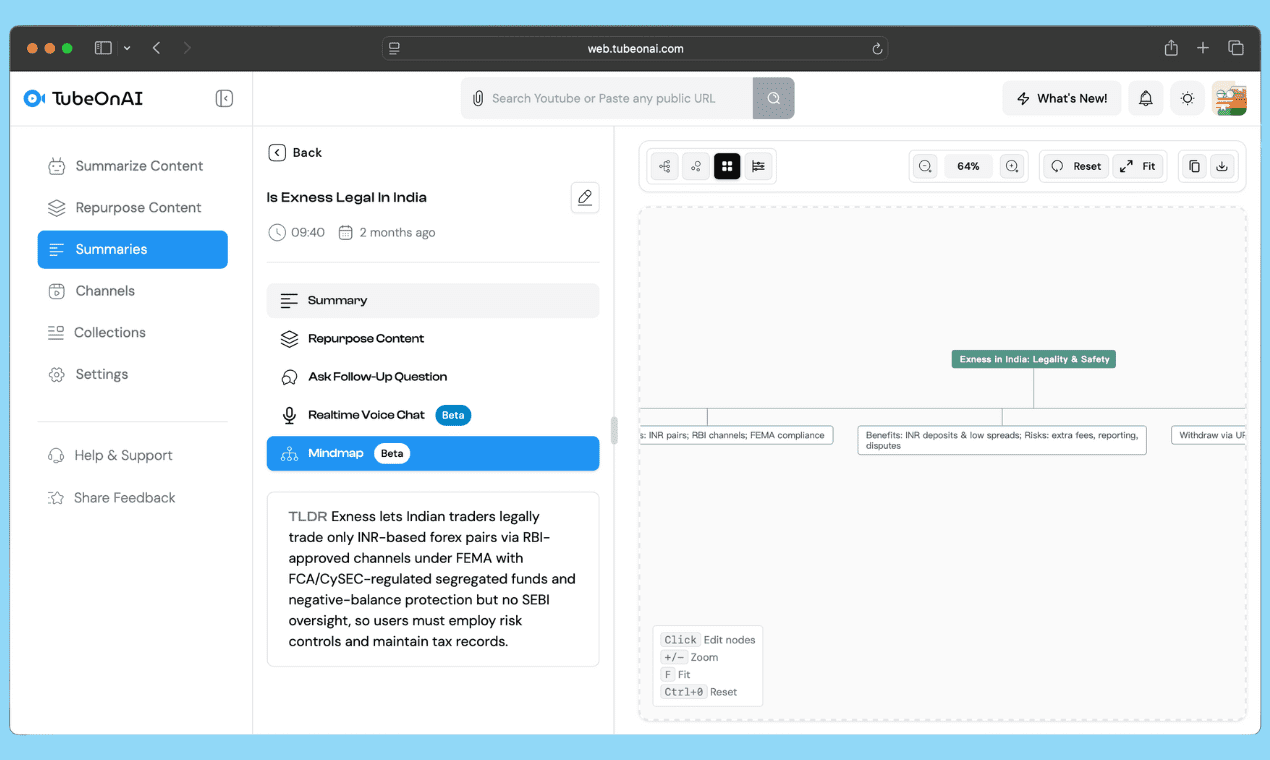Toggle light and dark theme
Image resolution: width=1270 pixels, height=760 pixels.
pyautogui.click(x=1187, y=98)
